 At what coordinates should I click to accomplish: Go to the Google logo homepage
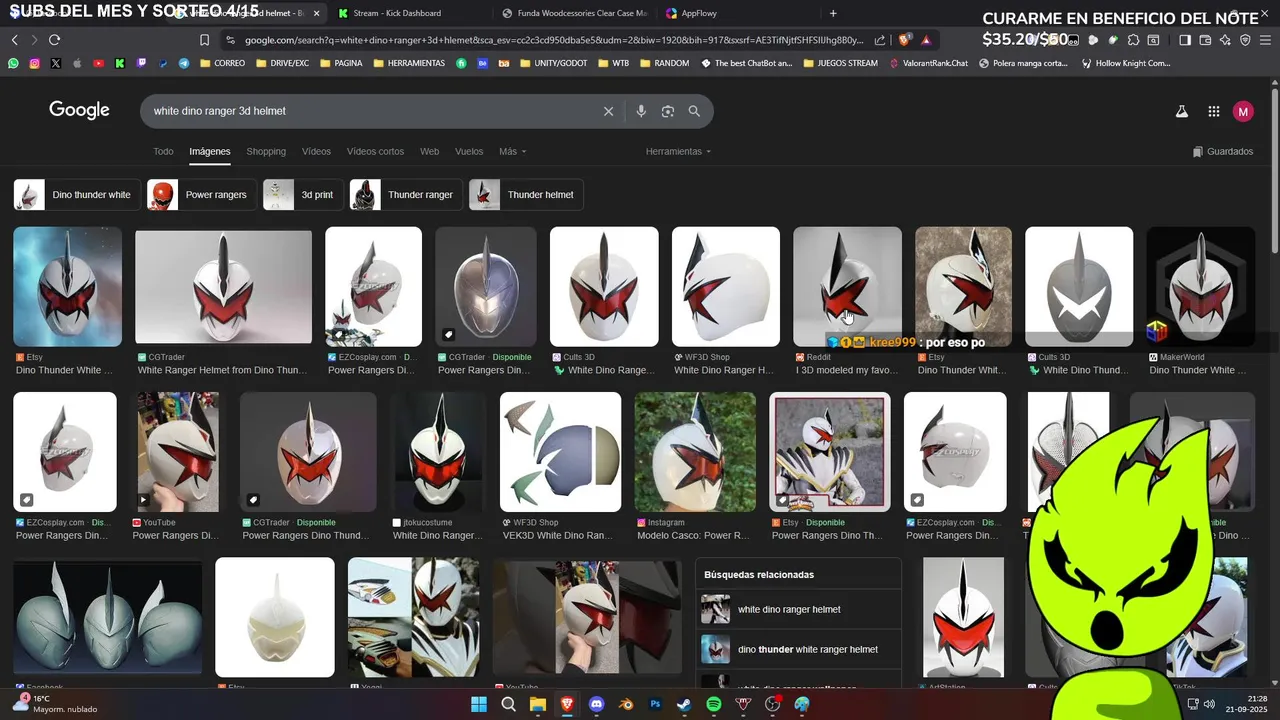click(79, 111)
